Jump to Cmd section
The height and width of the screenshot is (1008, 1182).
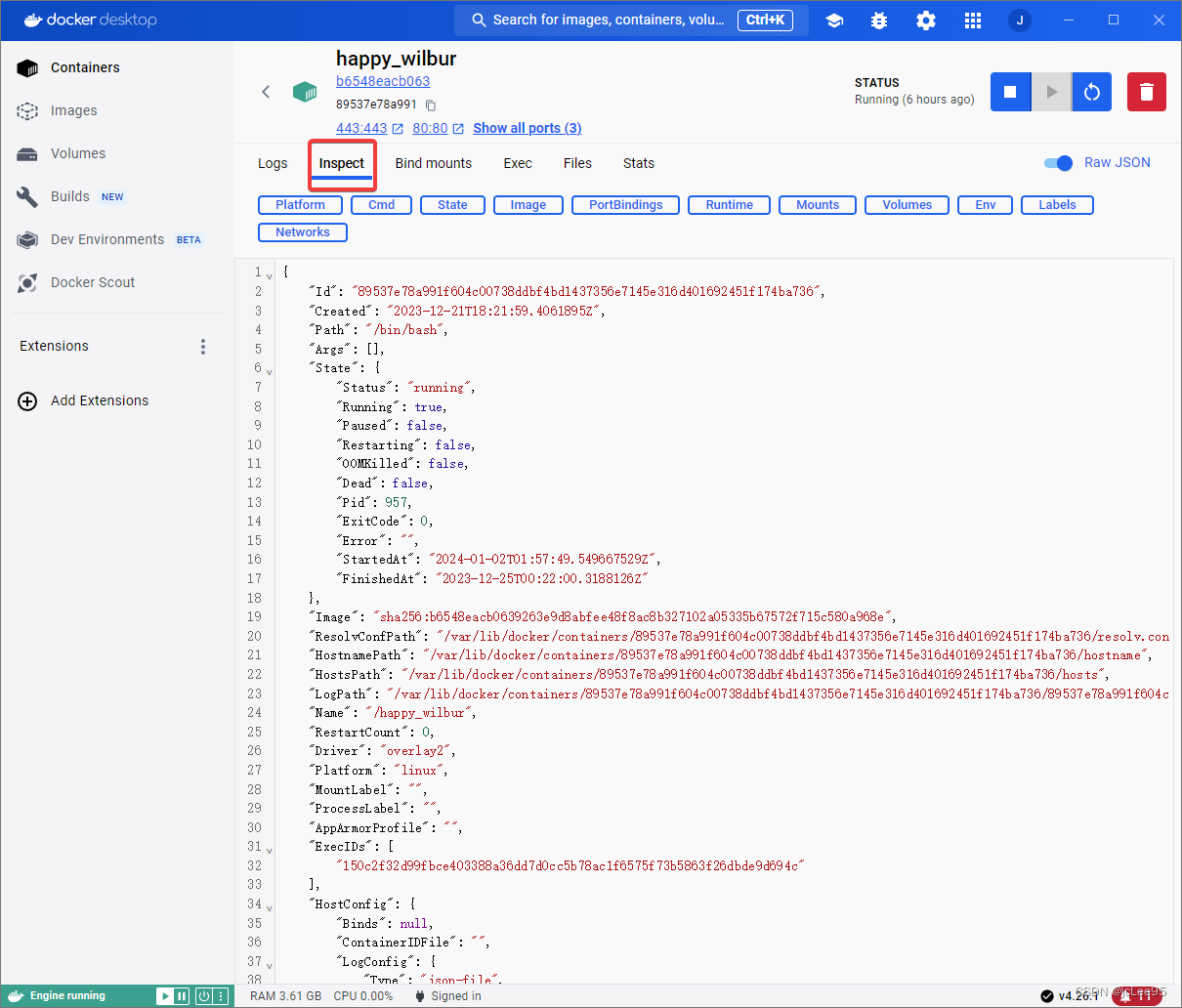click(x=382, y=205)
